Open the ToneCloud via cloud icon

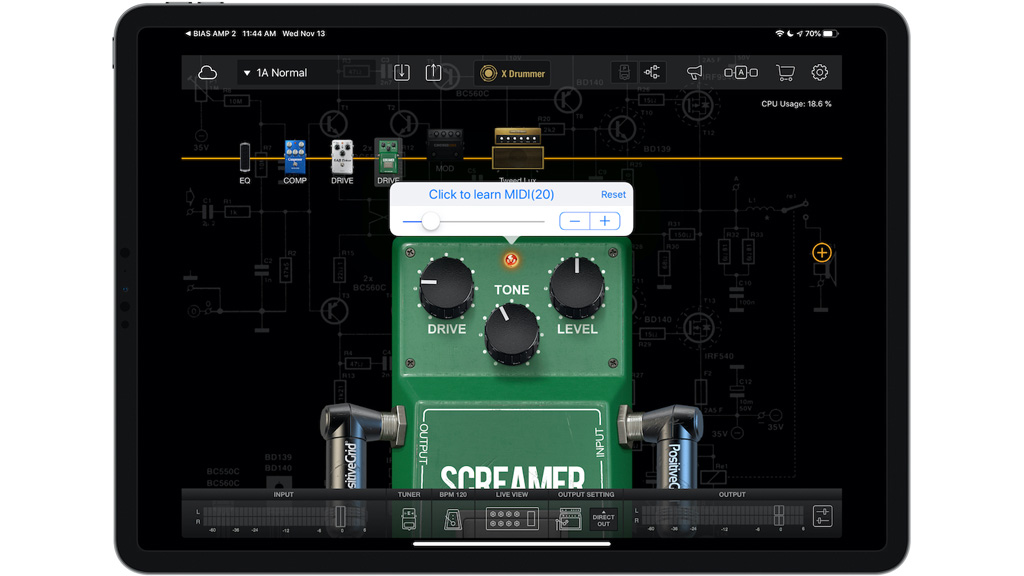[206, 71]
